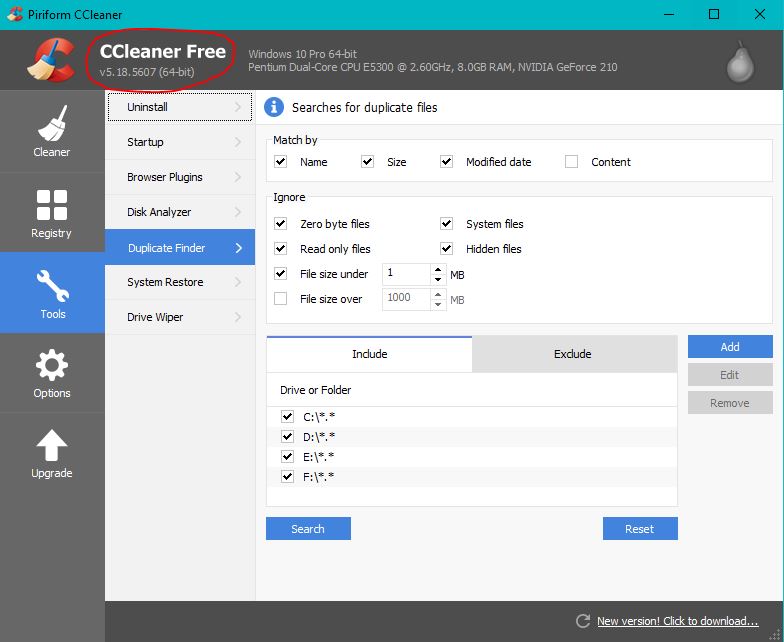The image size is (784, 642).
Task: Click the Edit button
Action: [x=730, y=374]
